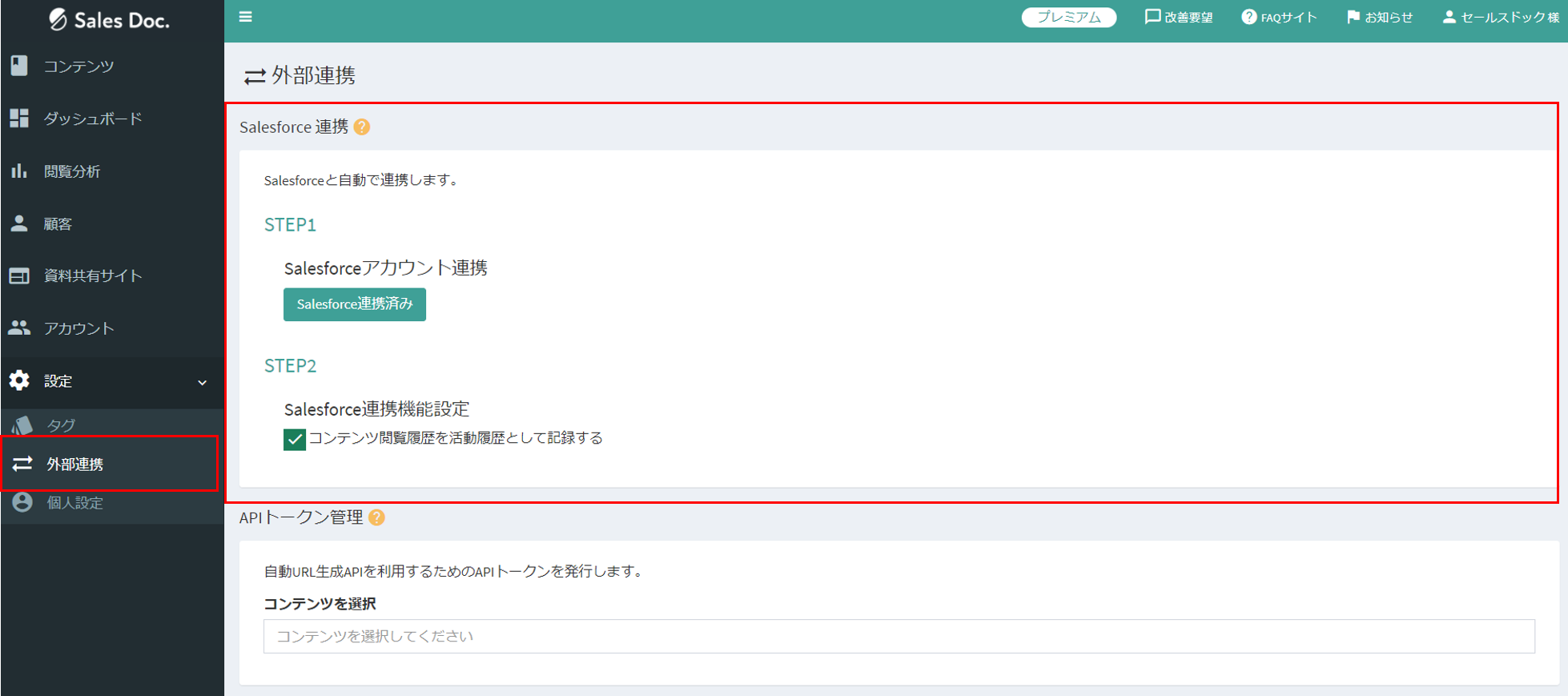
Task: Click the プレミアム plan badge
Action: coord(1069,18)
